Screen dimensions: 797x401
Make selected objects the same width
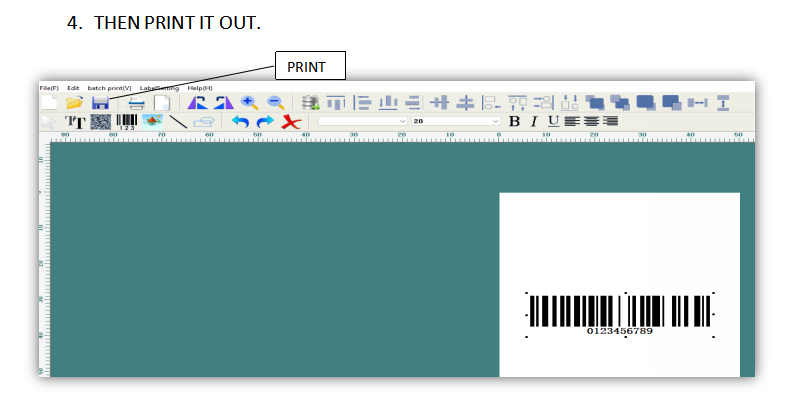coord(698,103)
